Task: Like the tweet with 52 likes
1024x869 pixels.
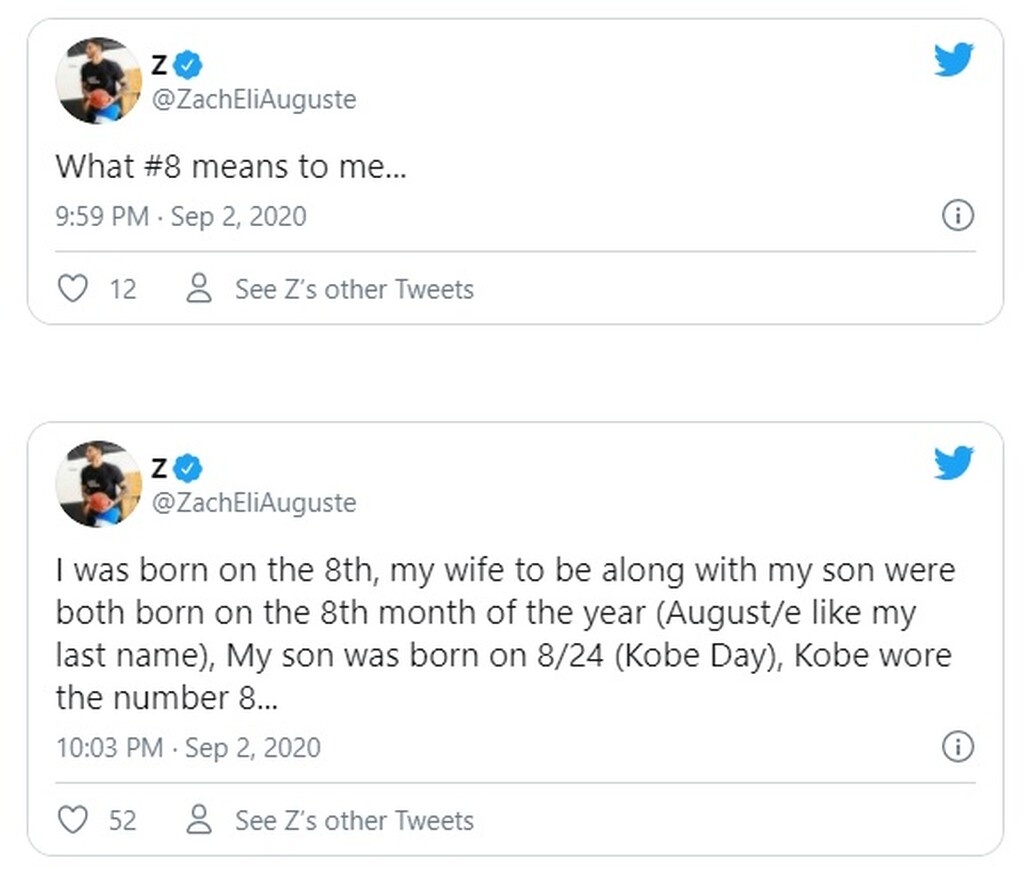Action: [x=72, y=820]
